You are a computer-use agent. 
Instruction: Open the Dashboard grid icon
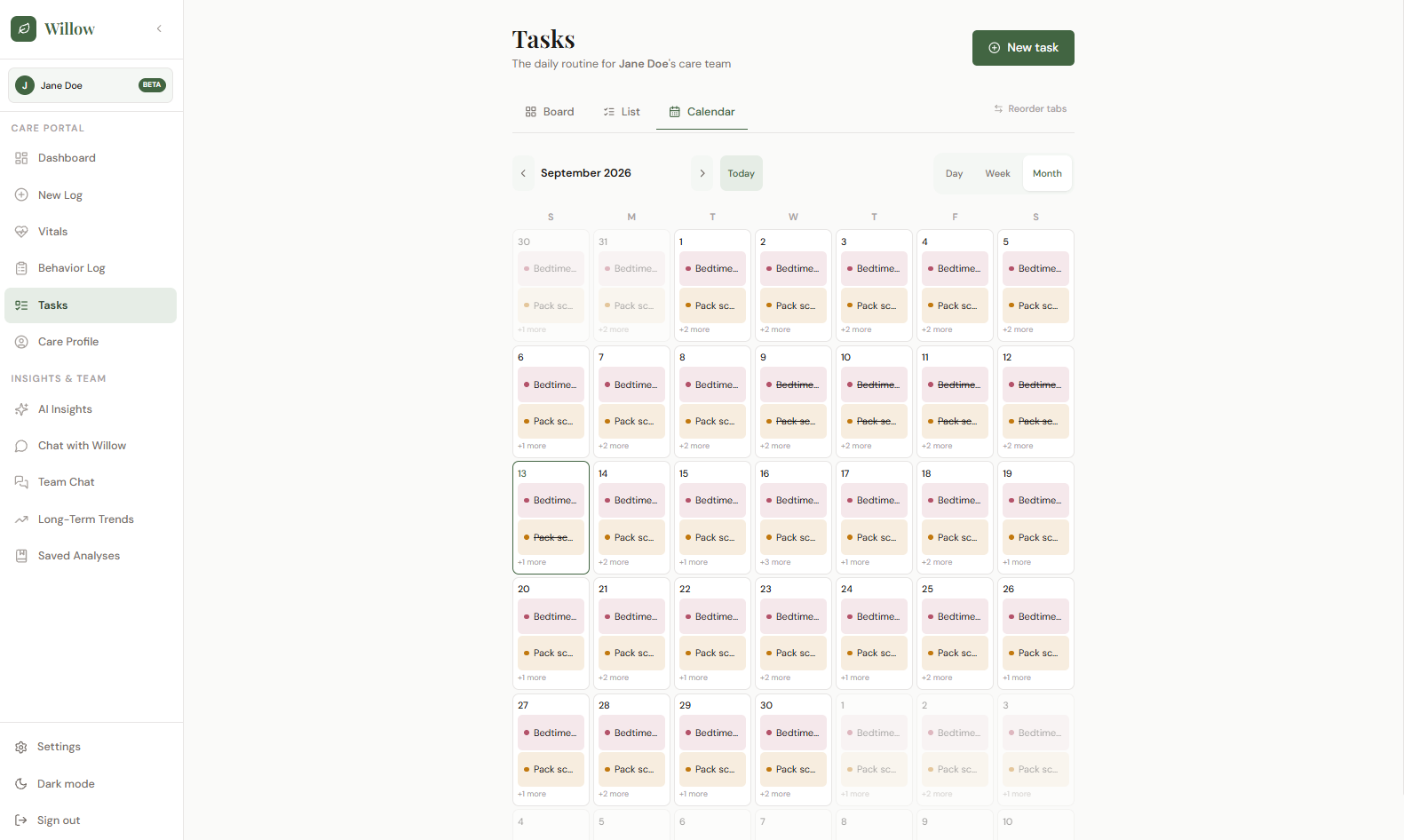(21, 158)
